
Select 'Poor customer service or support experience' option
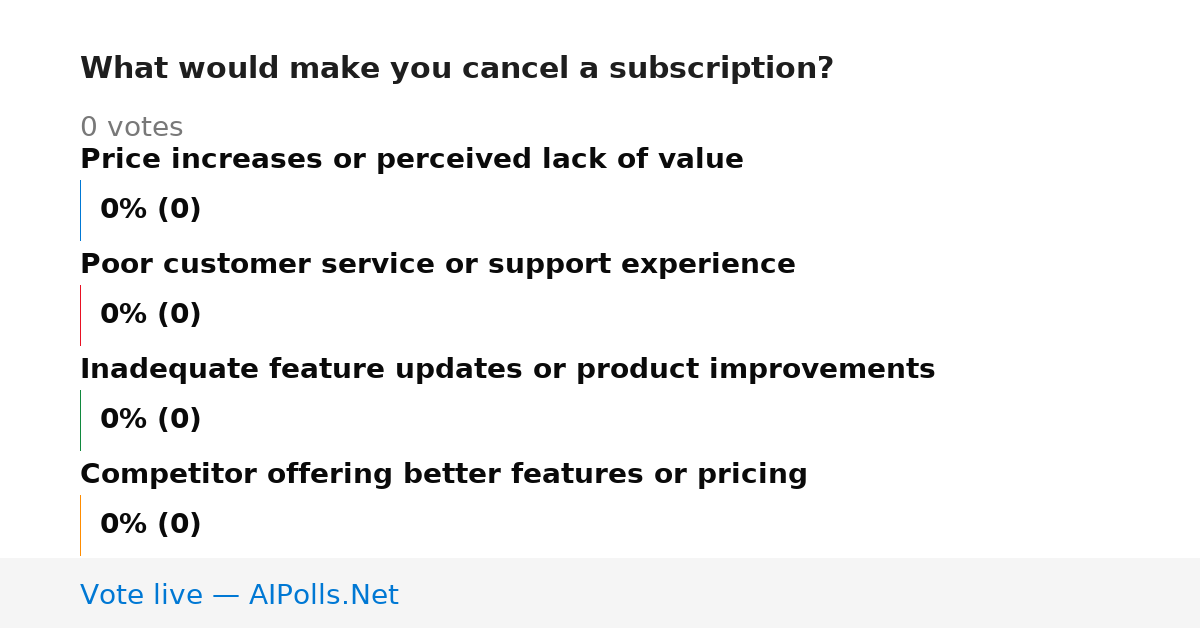pos(438,265)
